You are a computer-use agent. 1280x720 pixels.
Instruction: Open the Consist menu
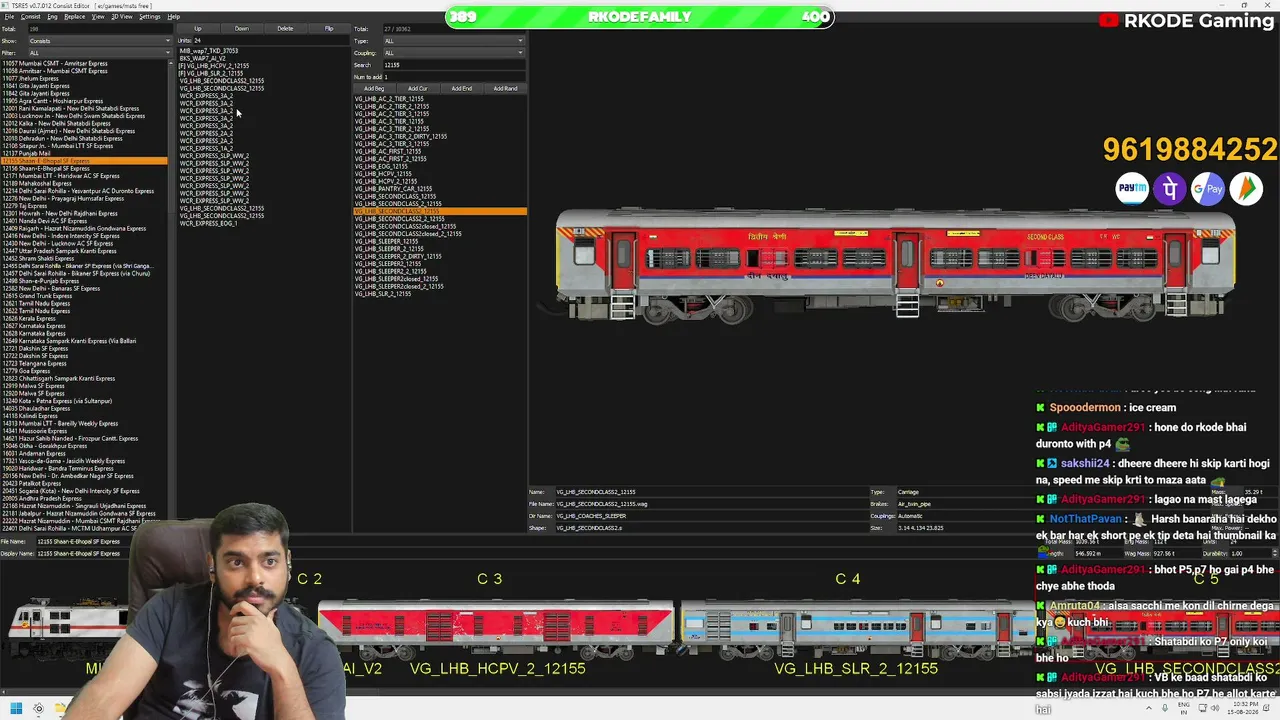pyautogui.click(x=30, y=17)
